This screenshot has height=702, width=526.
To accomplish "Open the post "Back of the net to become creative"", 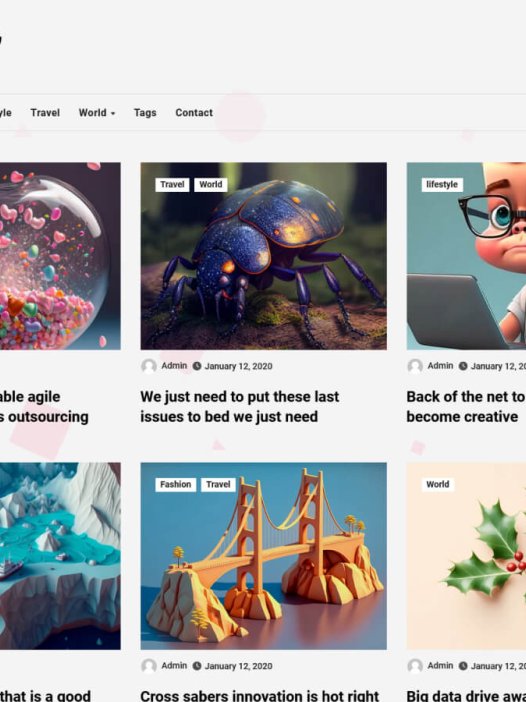I will point(466,407).
